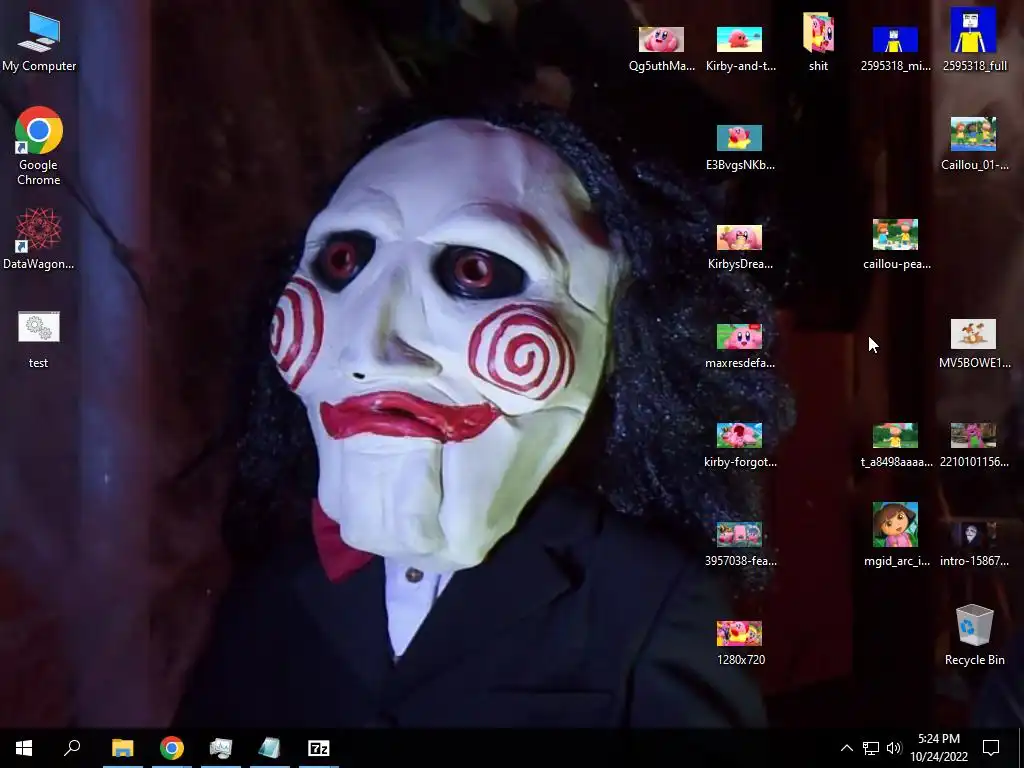Select the t_a8498aaaa image file
The width and height of the screenshot is (1024, 768).
point(895,445)
